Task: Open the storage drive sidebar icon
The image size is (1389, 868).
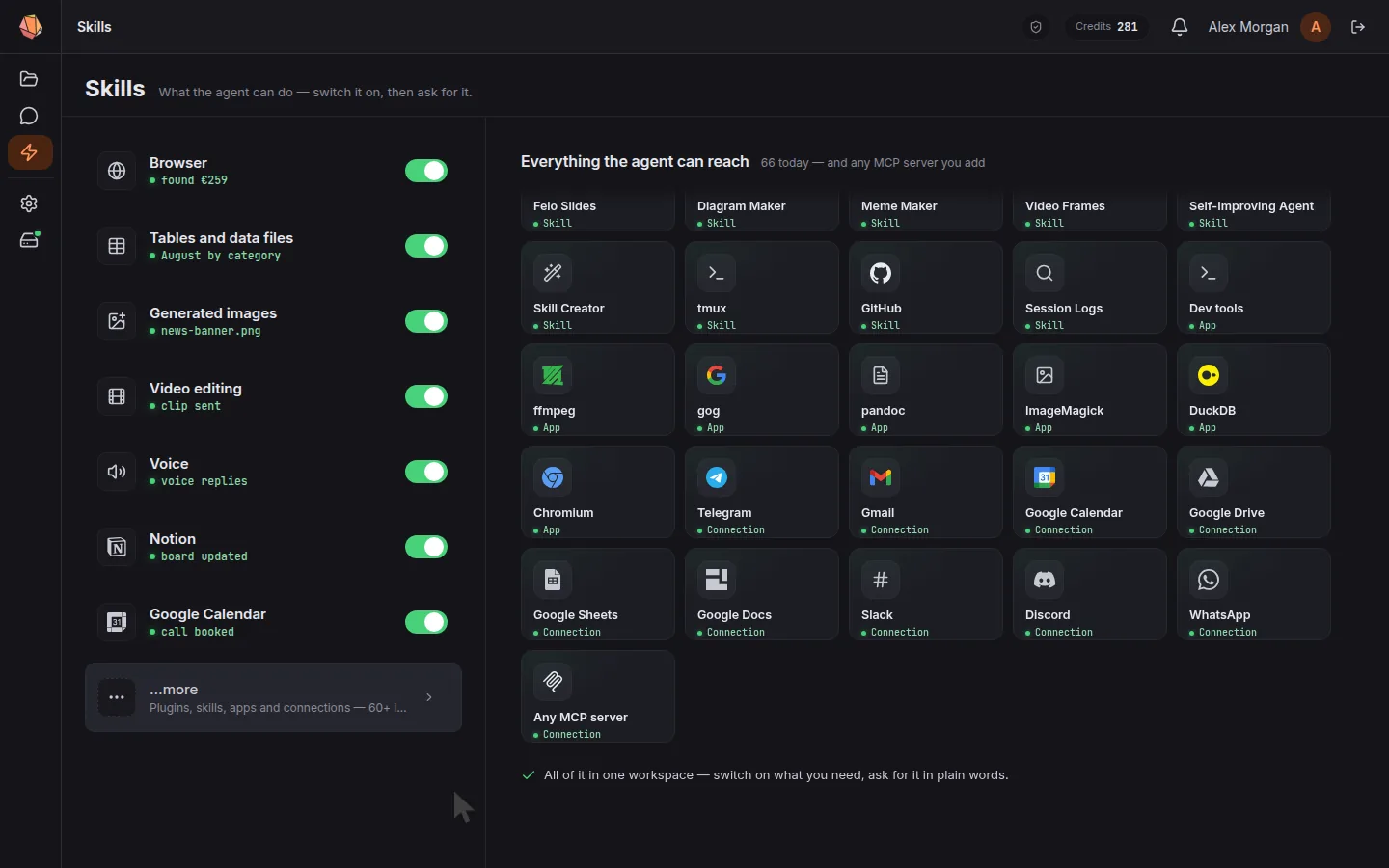Action: pyautogui.click(x=29, y=240)
